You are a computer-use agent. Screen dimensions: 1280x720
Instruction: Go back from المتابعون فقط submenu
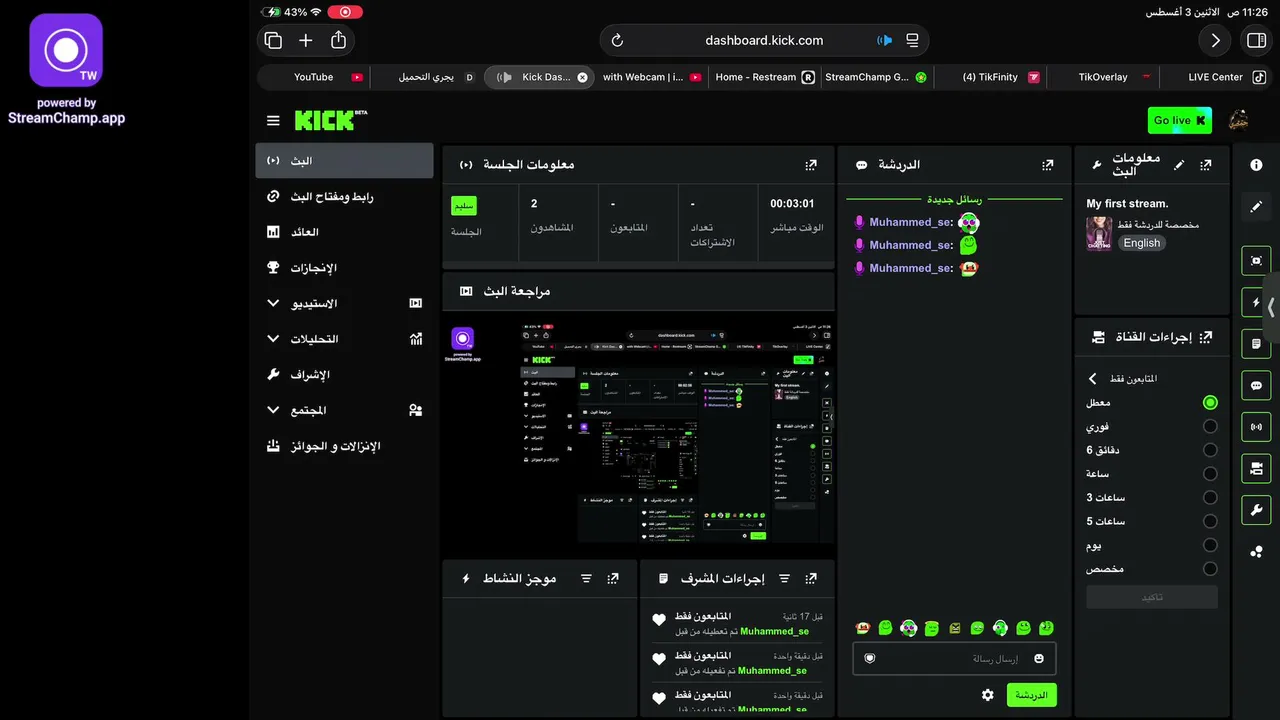click(x=1092, y=379)
